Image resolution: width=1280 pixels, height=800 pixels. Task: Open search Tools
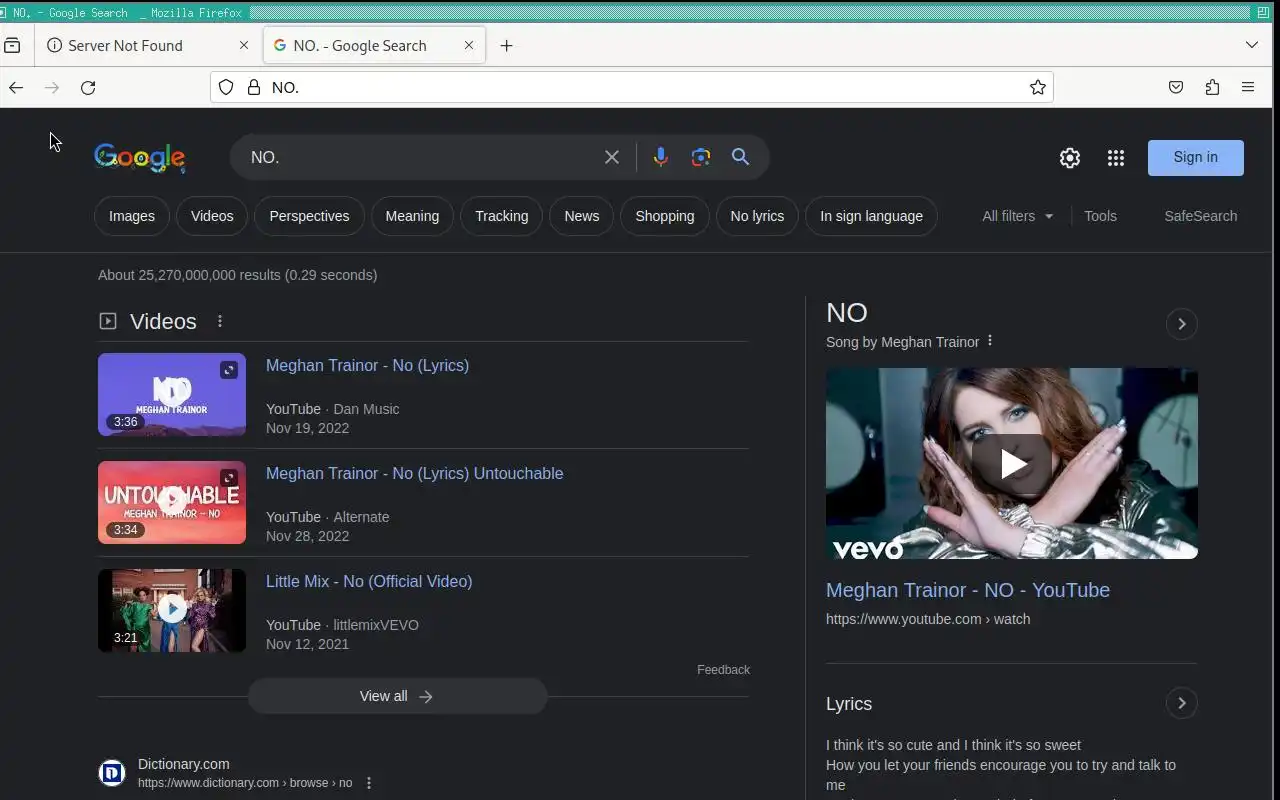pyautogui.click(x=1100, y=216)
